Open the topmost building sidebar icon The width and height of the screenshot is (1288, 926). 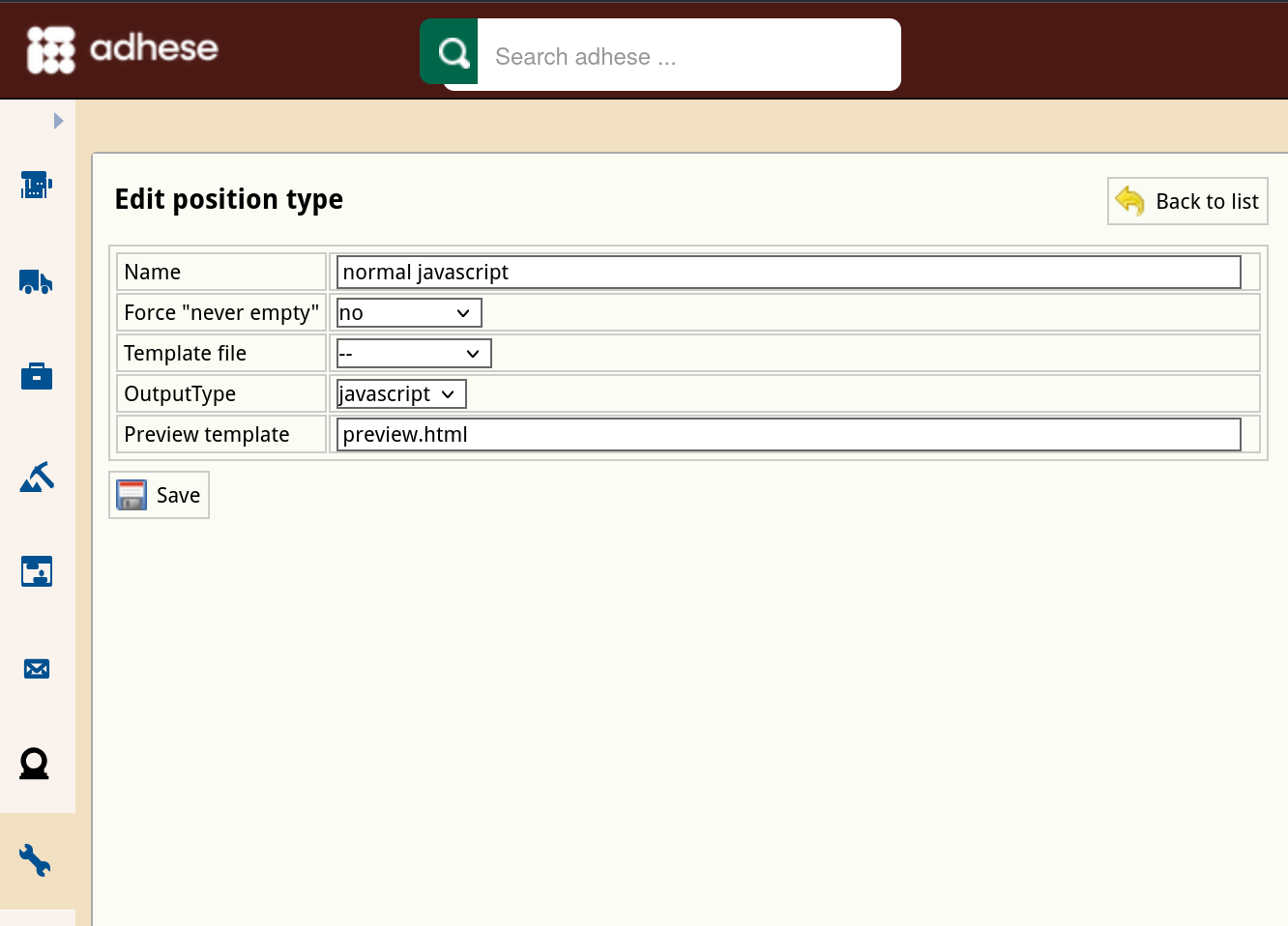coord(36,184)
